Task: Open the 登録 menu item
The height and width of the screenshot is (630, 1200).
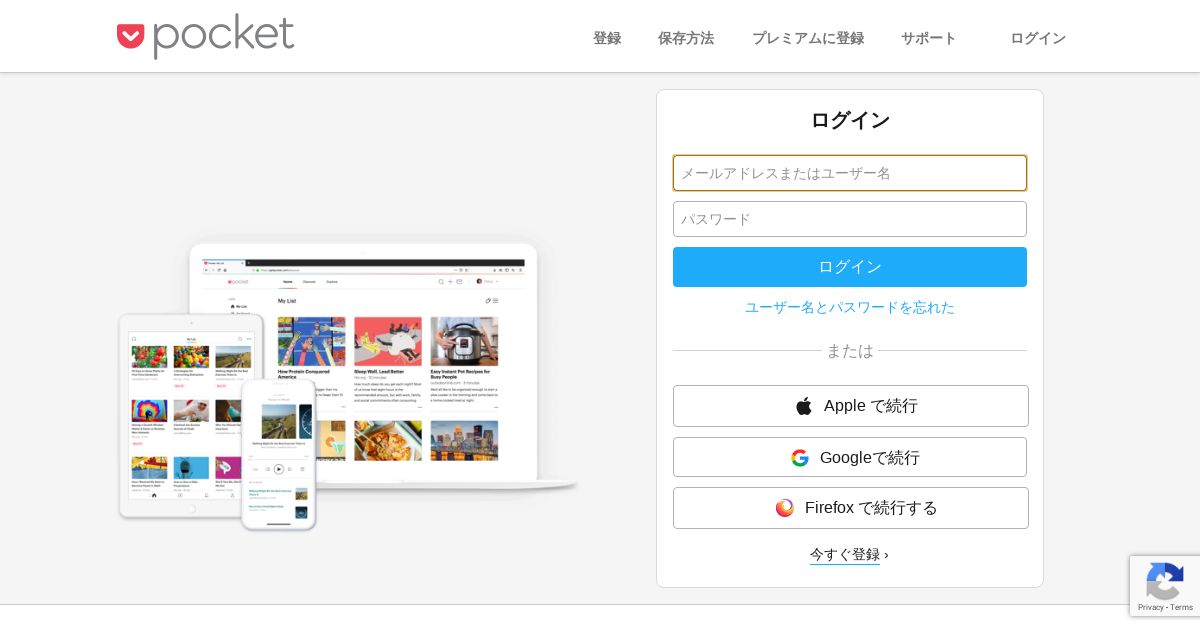Action: [607, 38]
